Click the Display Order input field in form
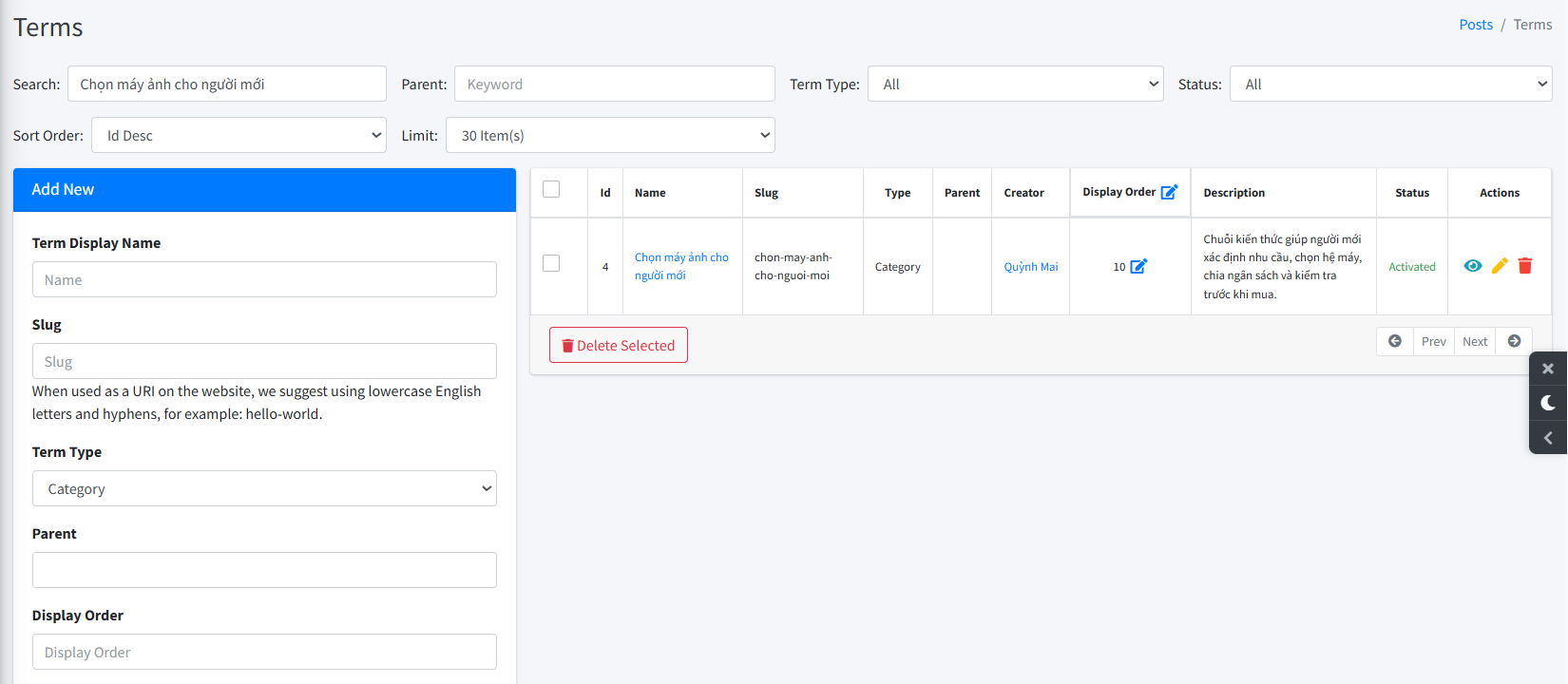Viewport: 1568px width, 684px height. pyautogui.click(x=264, y=652)
